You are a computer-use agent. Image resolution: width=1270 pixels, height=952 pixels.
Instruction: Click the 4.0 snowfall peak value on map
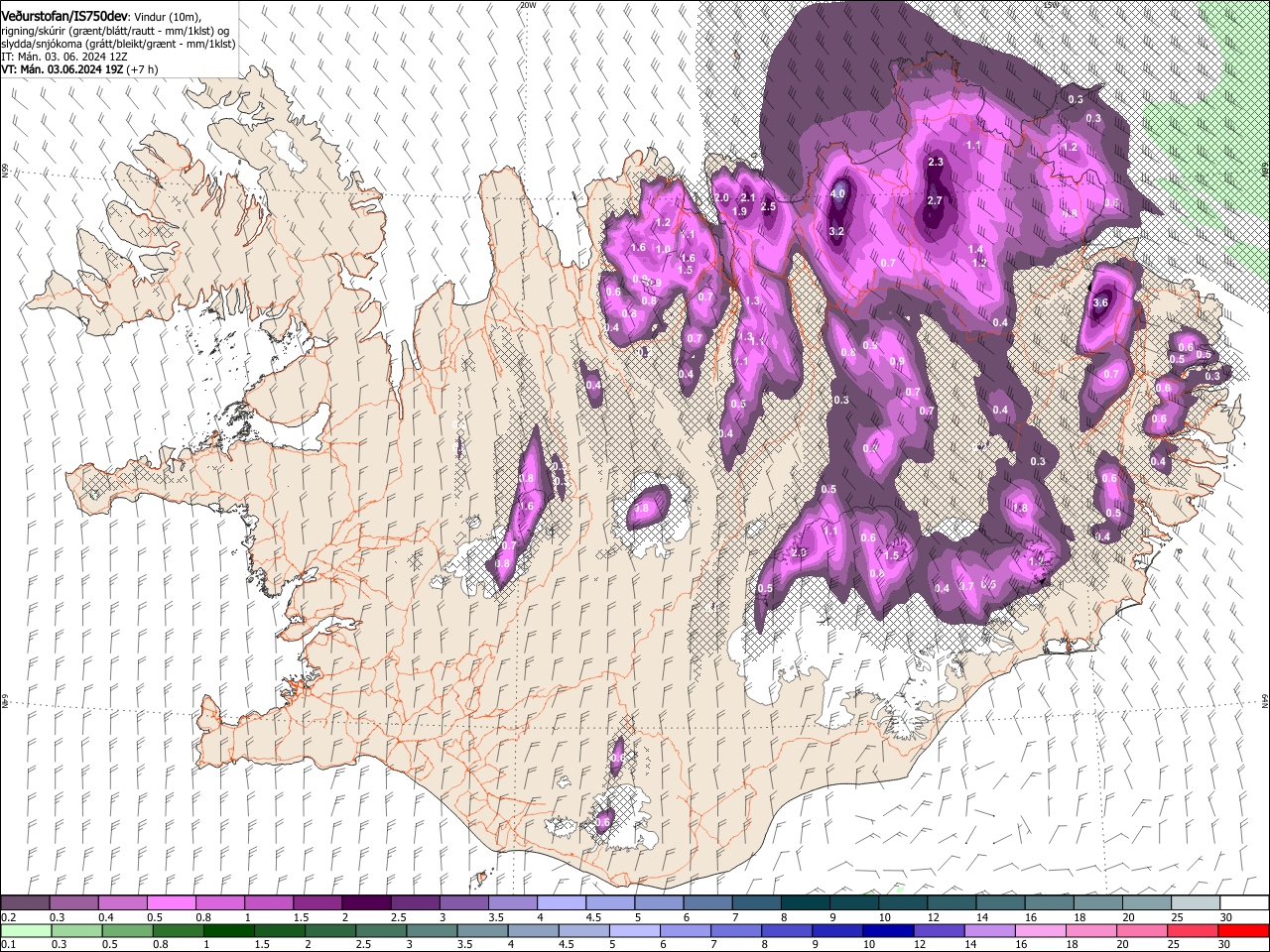click(838, 193)
